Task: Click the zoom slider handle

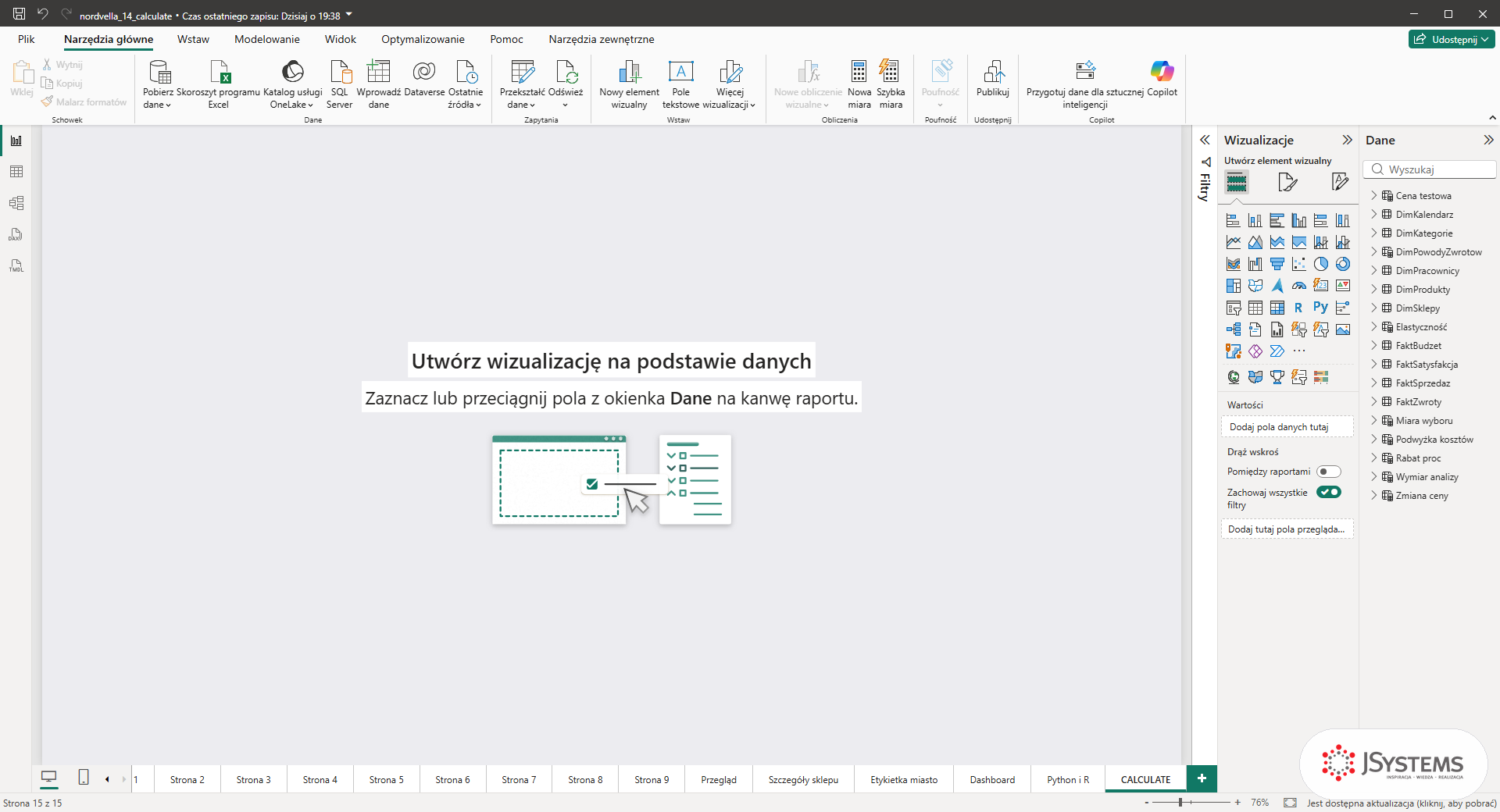Action: pyautogui.click(x=1180, y=802)
